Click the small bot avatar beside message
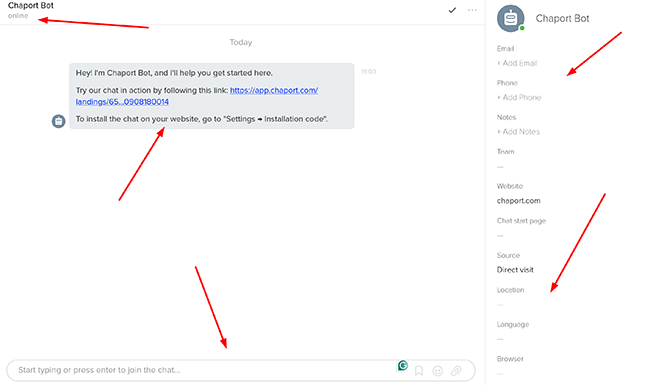This screenshot has width=650, height=385. click(58, 121)
